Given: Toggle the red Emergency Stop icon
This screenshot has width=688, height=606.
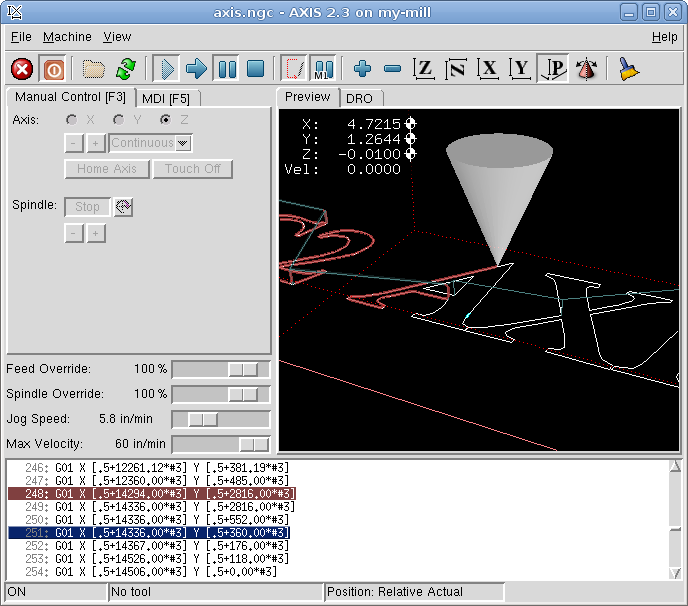Looking at the screenshot, I should pyautogui.click(x=22, y=69).
